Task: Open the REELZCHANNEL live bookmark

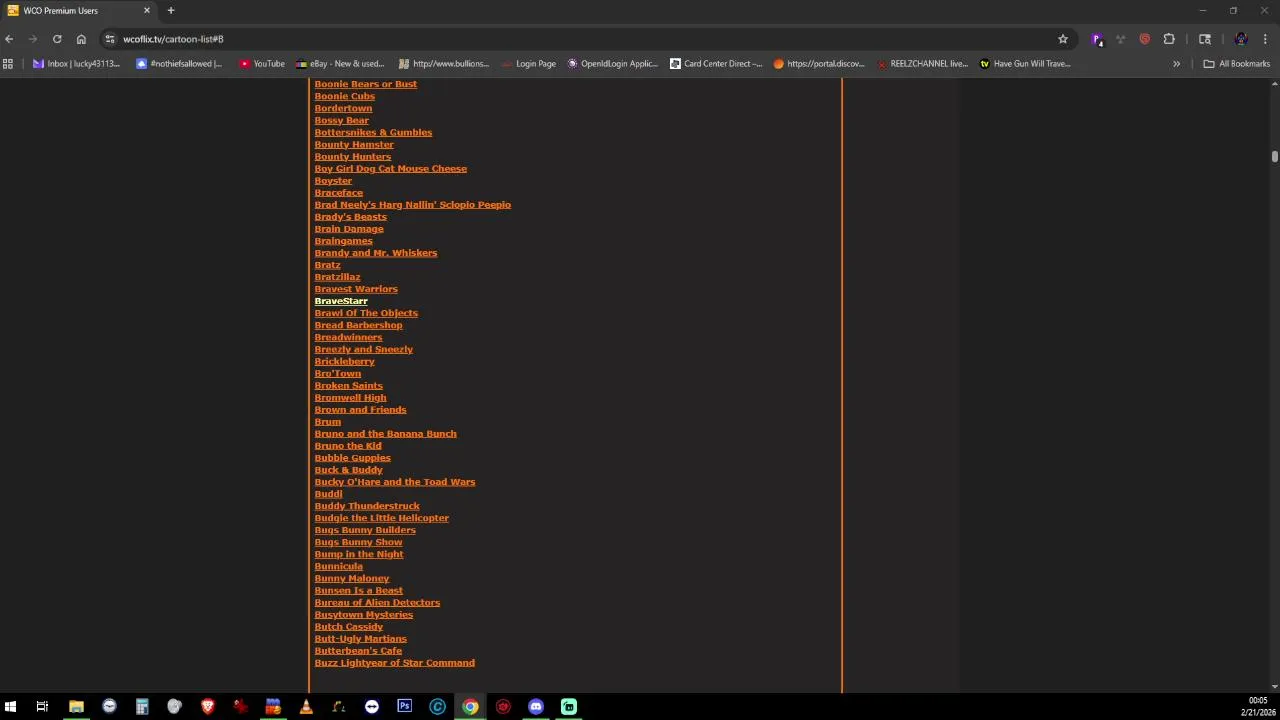Action: (922, 64)
